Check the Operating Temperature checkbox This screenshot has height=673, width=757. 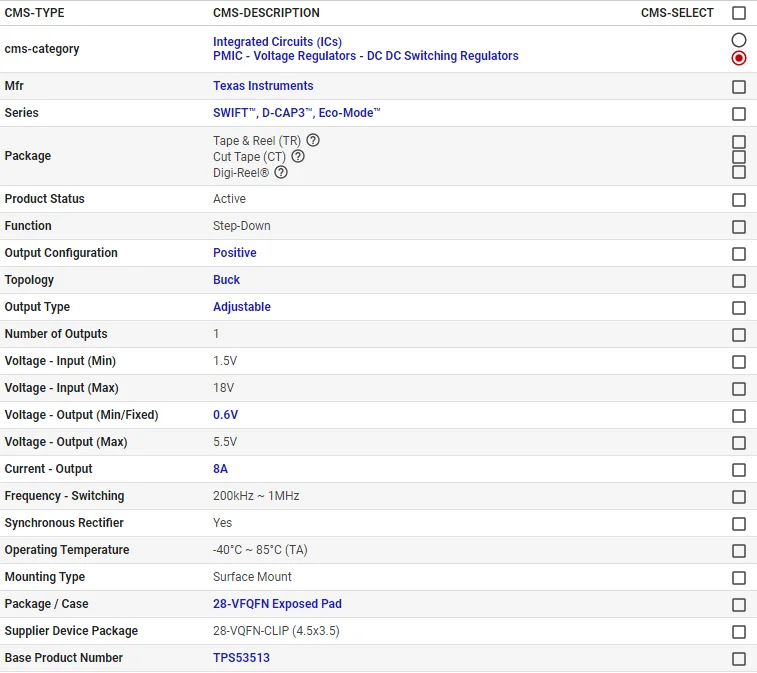(x=739, y=551)
